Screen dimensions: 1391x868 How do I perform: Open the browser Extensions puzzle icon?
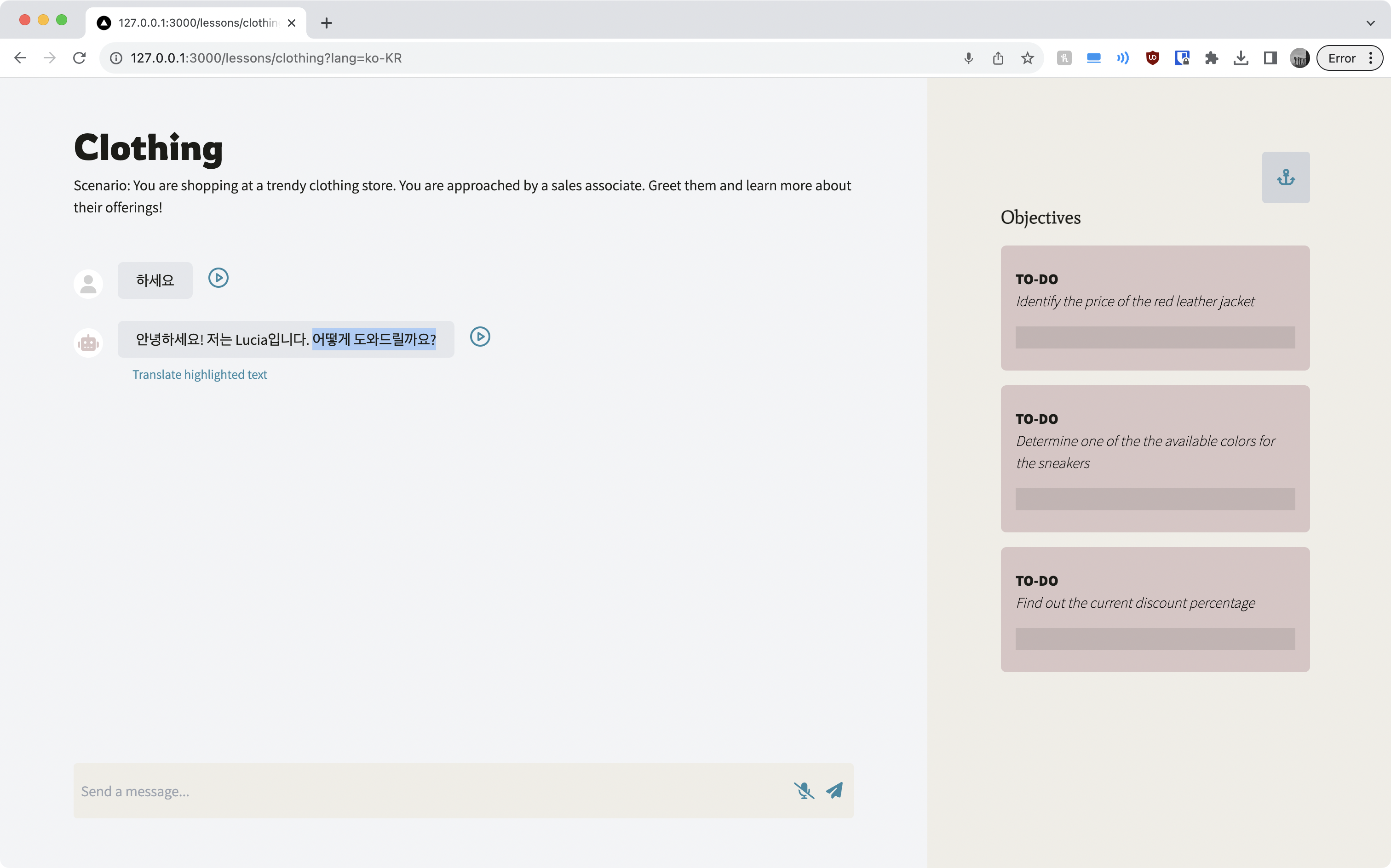click(1211, 58)
